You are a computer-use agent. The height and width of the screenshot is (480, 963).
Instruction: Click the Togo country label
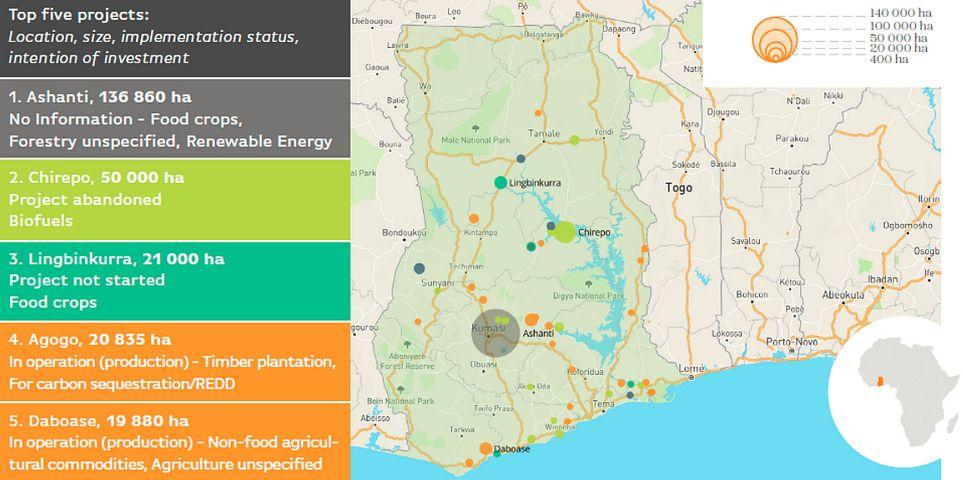point(679,187)
